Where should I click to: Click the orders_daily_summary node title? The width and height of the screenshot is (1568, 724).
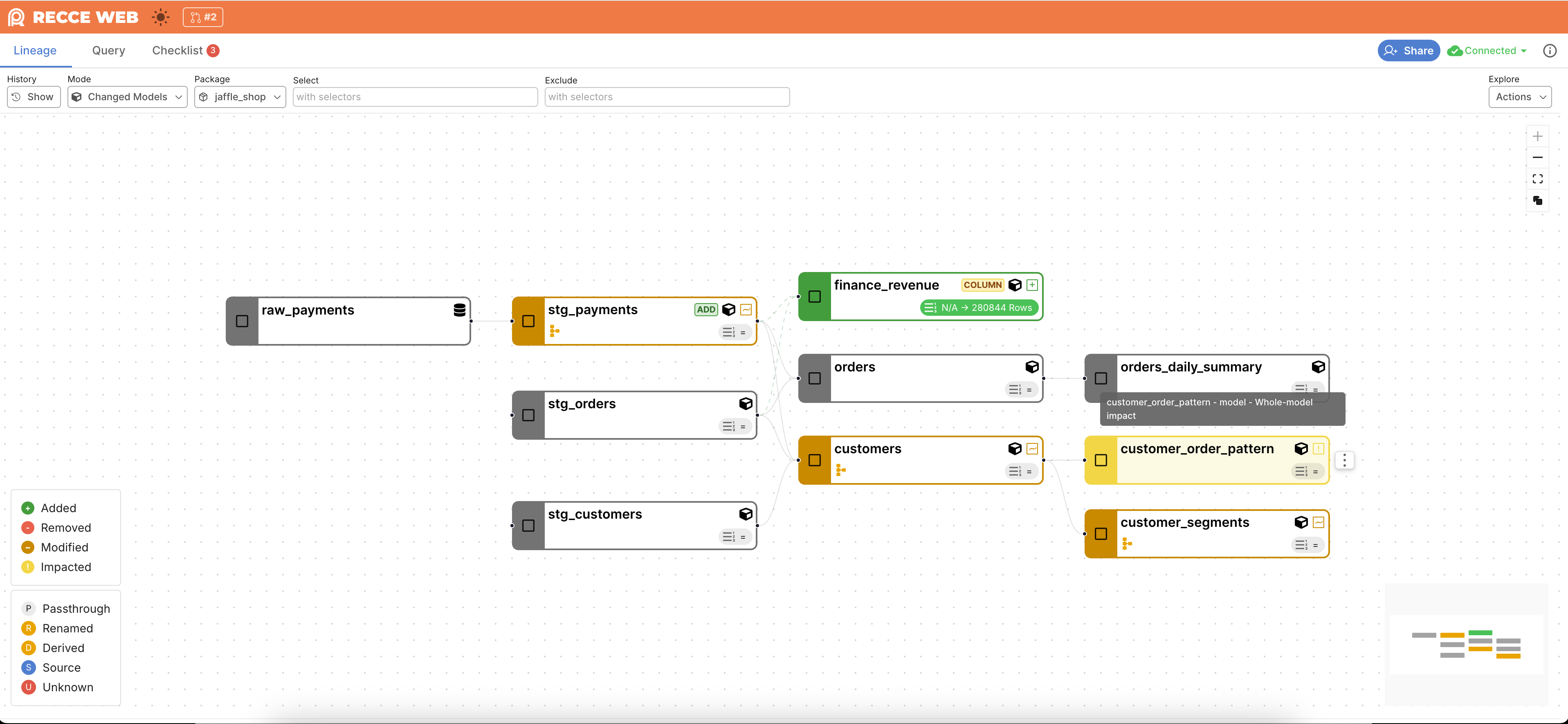[1191, 366]
